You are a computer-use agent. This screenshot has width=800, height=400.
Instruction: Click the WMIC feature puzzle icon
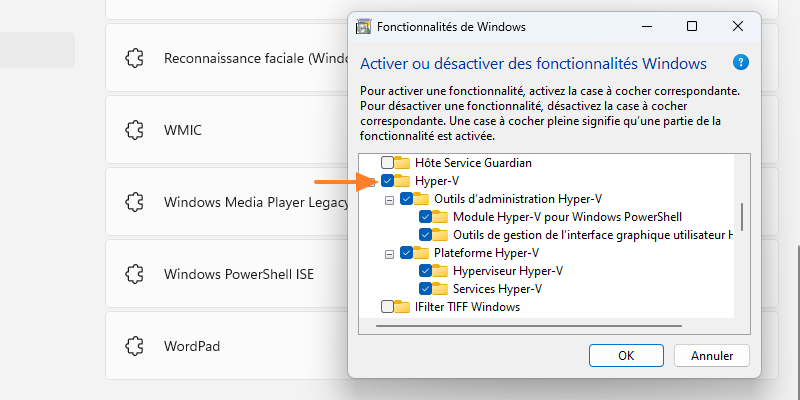[134, 131]
